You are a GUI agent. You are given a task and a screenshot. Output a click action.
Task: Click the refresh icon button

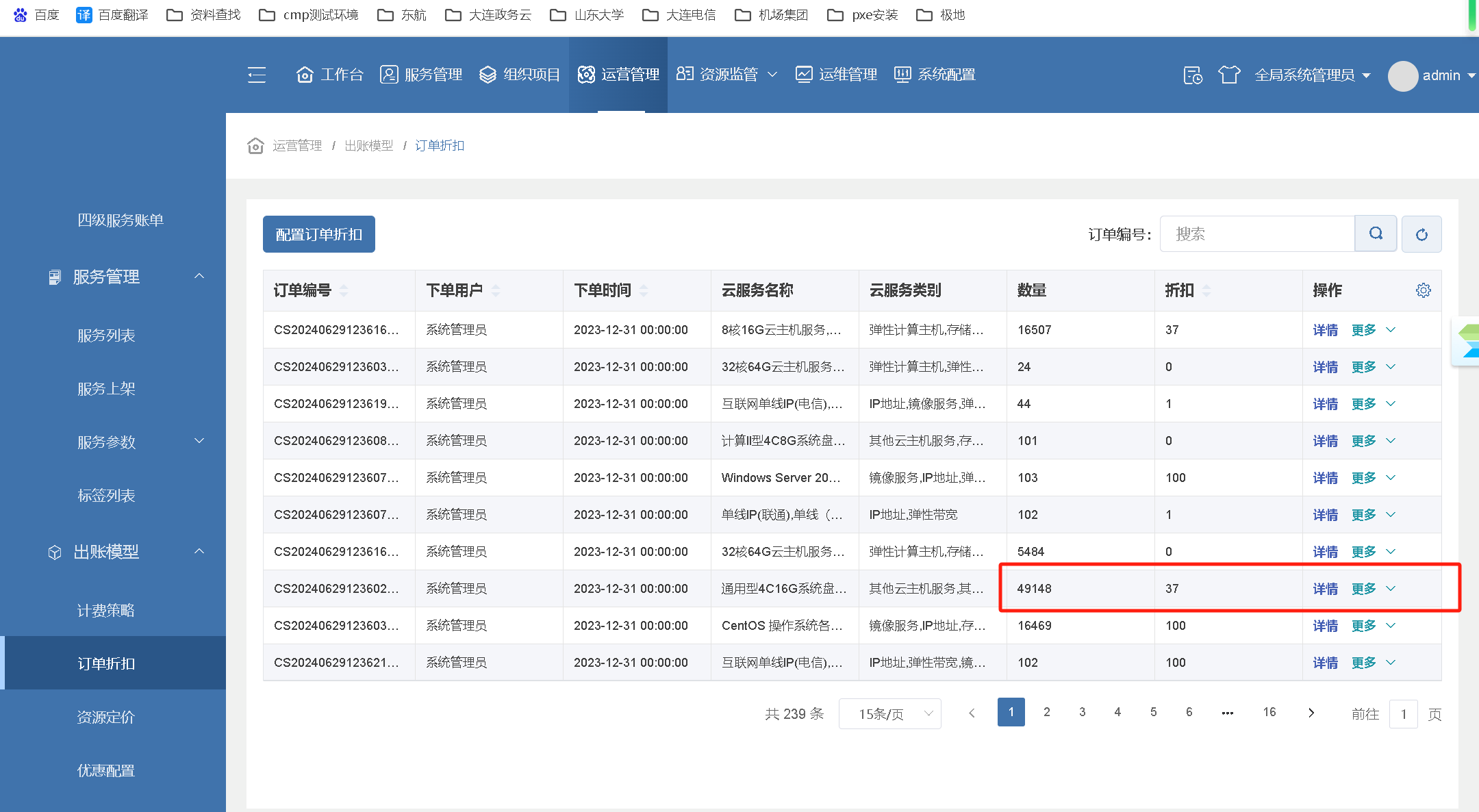click(1421, 234)
